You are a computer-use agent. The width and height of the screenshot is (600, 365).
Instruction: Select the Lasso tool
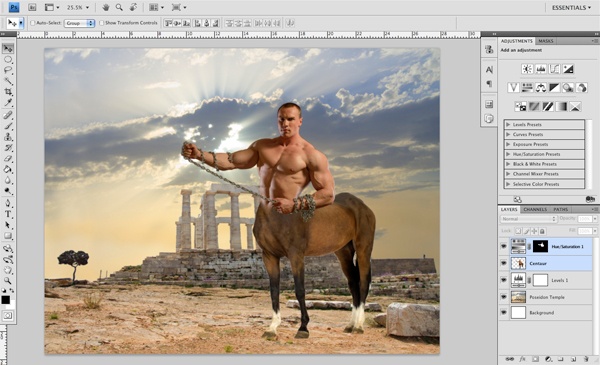[8, 70]
